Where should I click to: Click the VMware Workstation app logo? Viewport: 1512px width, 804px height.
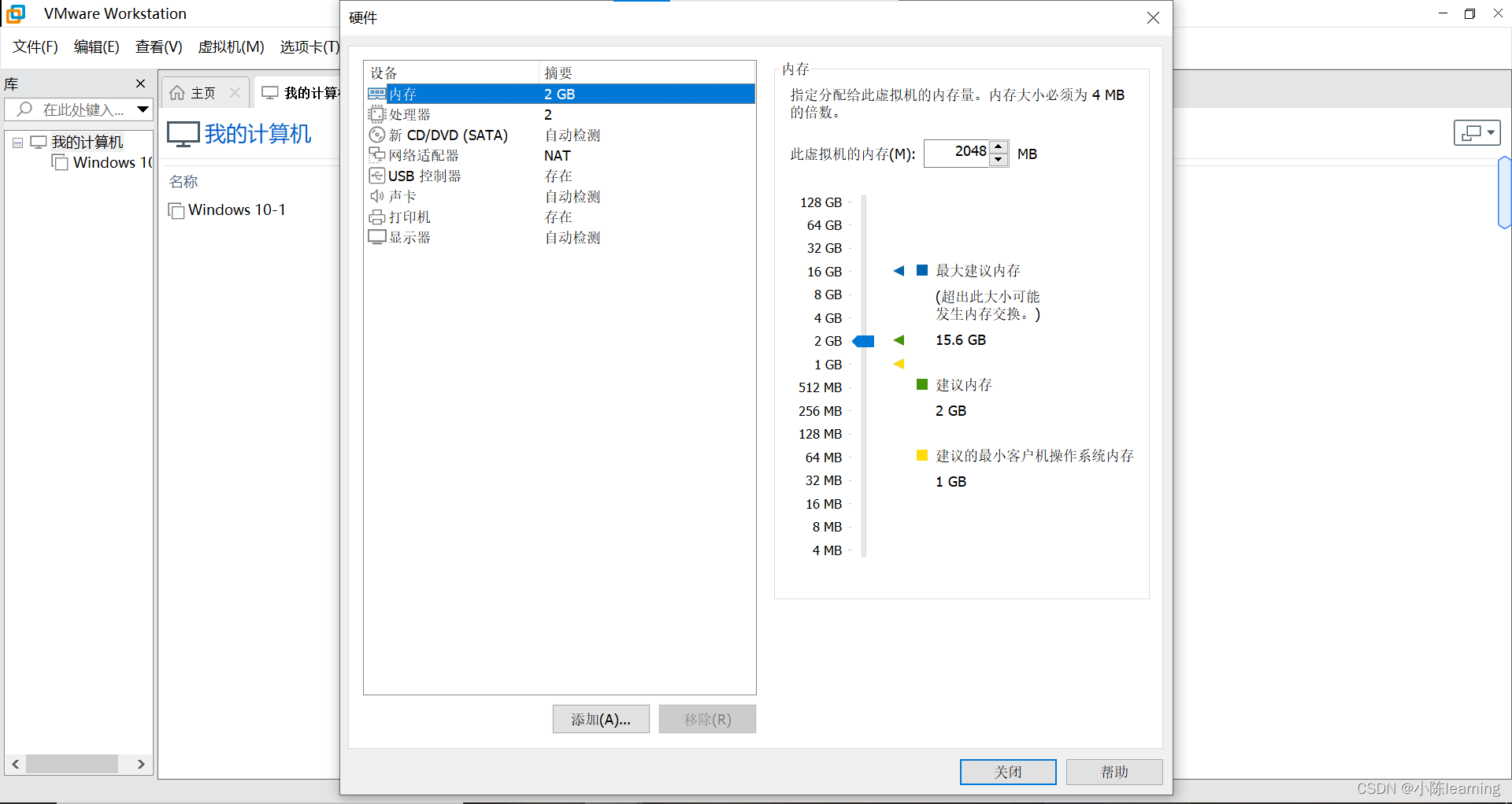16,13
